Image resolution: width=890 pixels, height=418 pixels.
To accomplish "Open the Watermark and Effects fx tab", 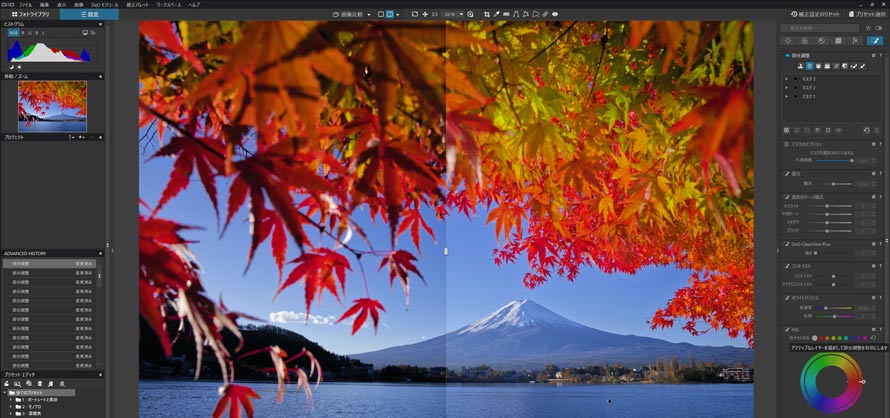I will pos(855,41).
